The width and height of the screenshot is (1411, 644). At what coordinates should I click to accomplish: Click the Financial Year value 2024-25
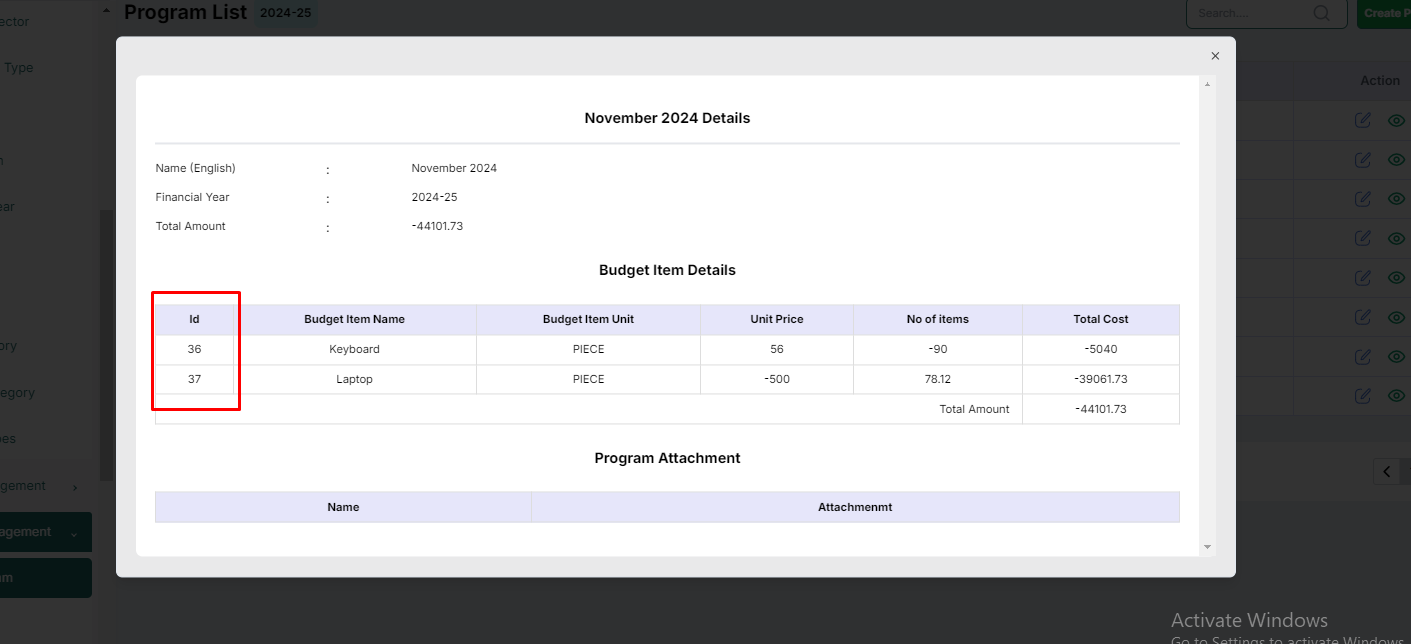pyautogui.click(x=434, y=197)
